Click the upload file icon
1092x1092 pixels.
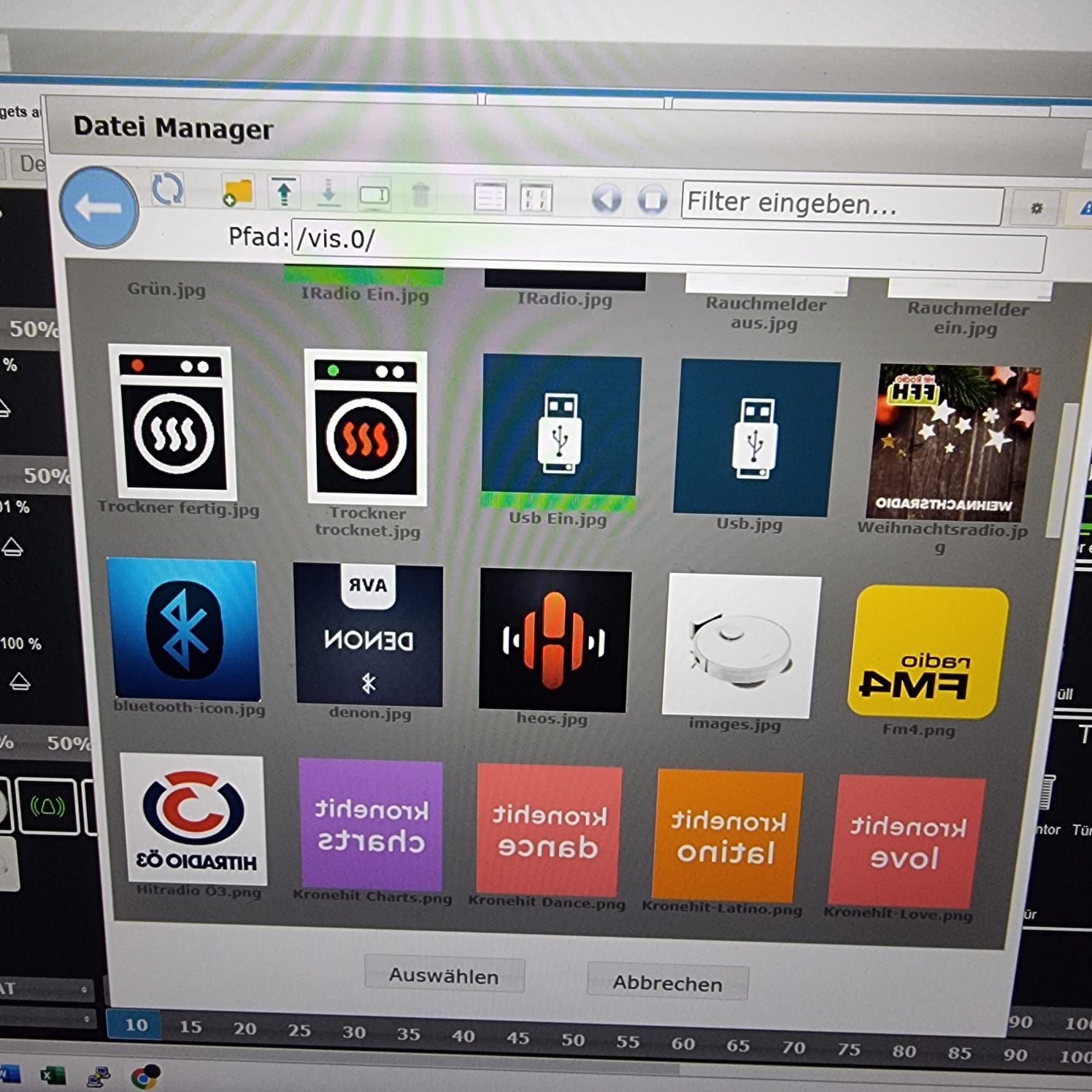284,193
